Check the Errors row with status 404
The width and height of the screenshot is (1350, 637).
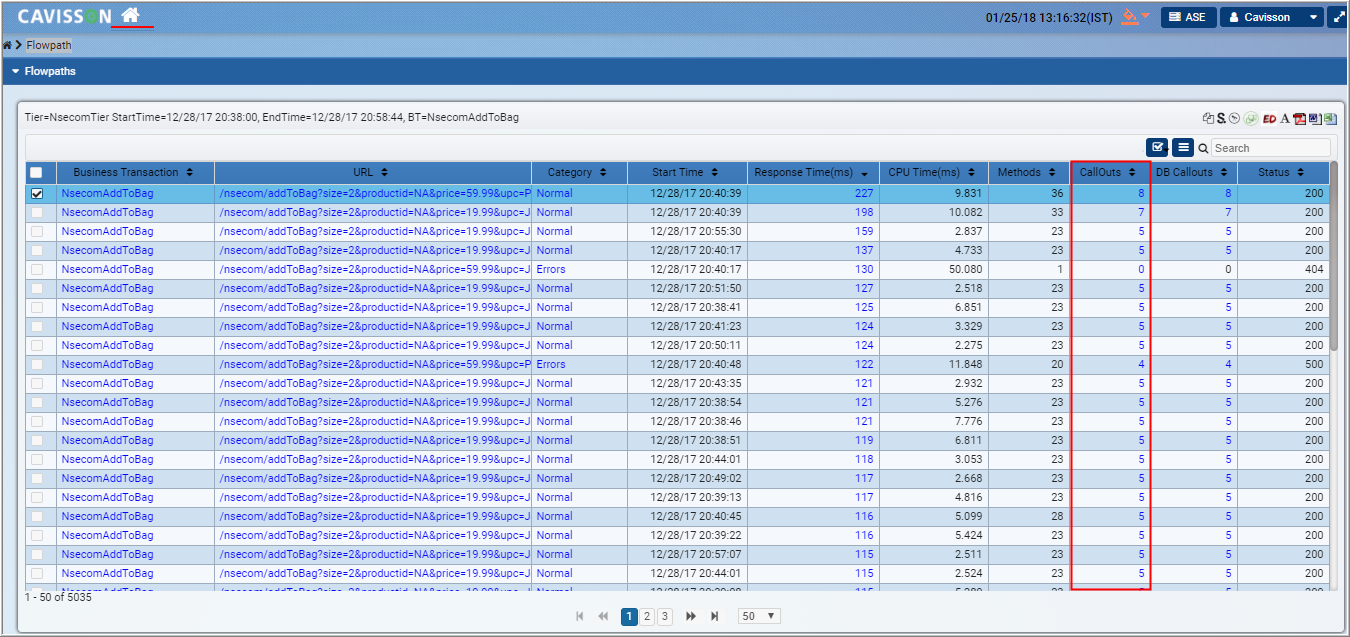[37, 270]
